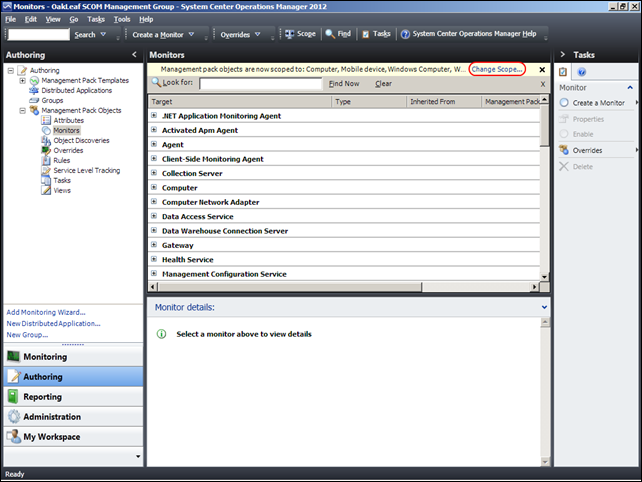
Task: Select Rules node in tree
Action: coord(61,161)
